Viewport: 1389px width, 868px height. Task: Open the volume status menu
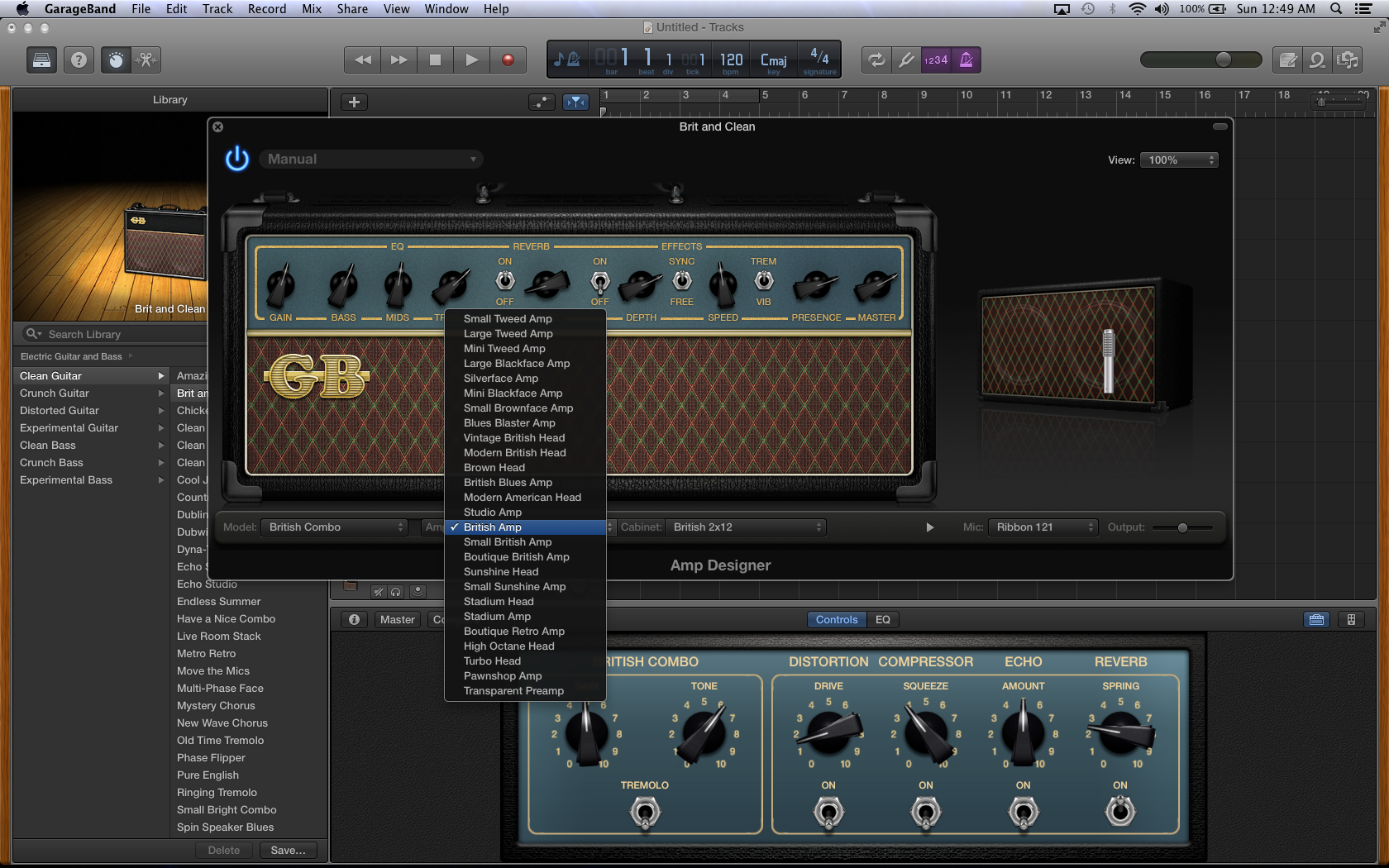tap(1162, 9)
